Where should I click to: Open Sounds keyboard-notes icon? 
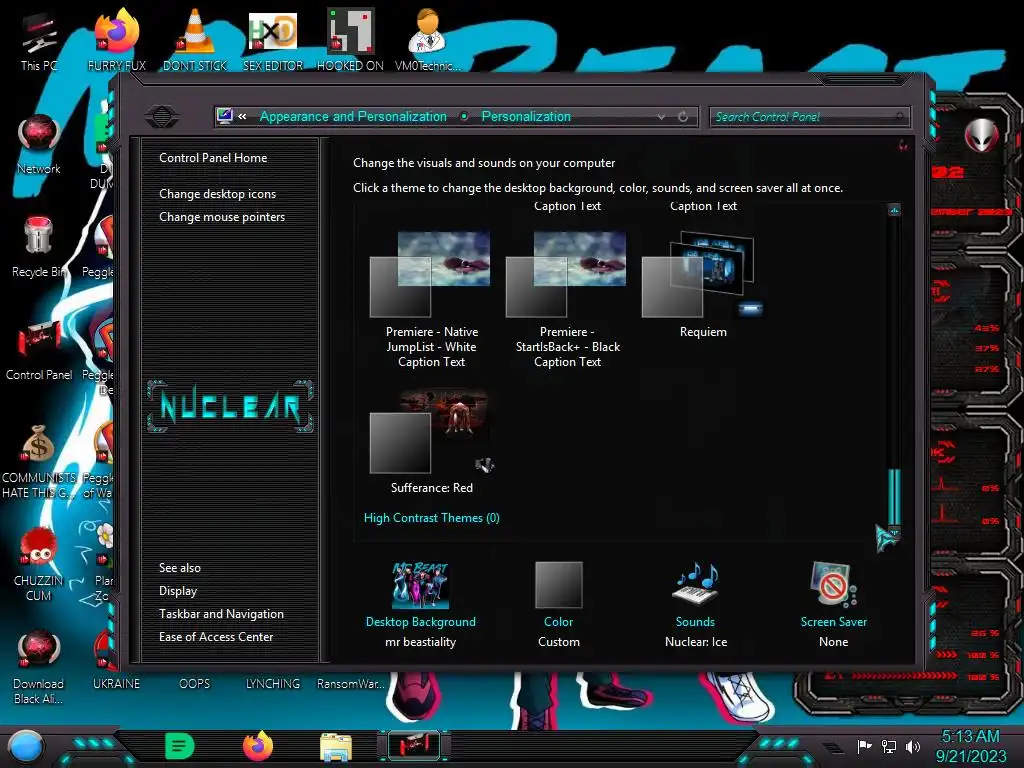[x=696, y=584]
